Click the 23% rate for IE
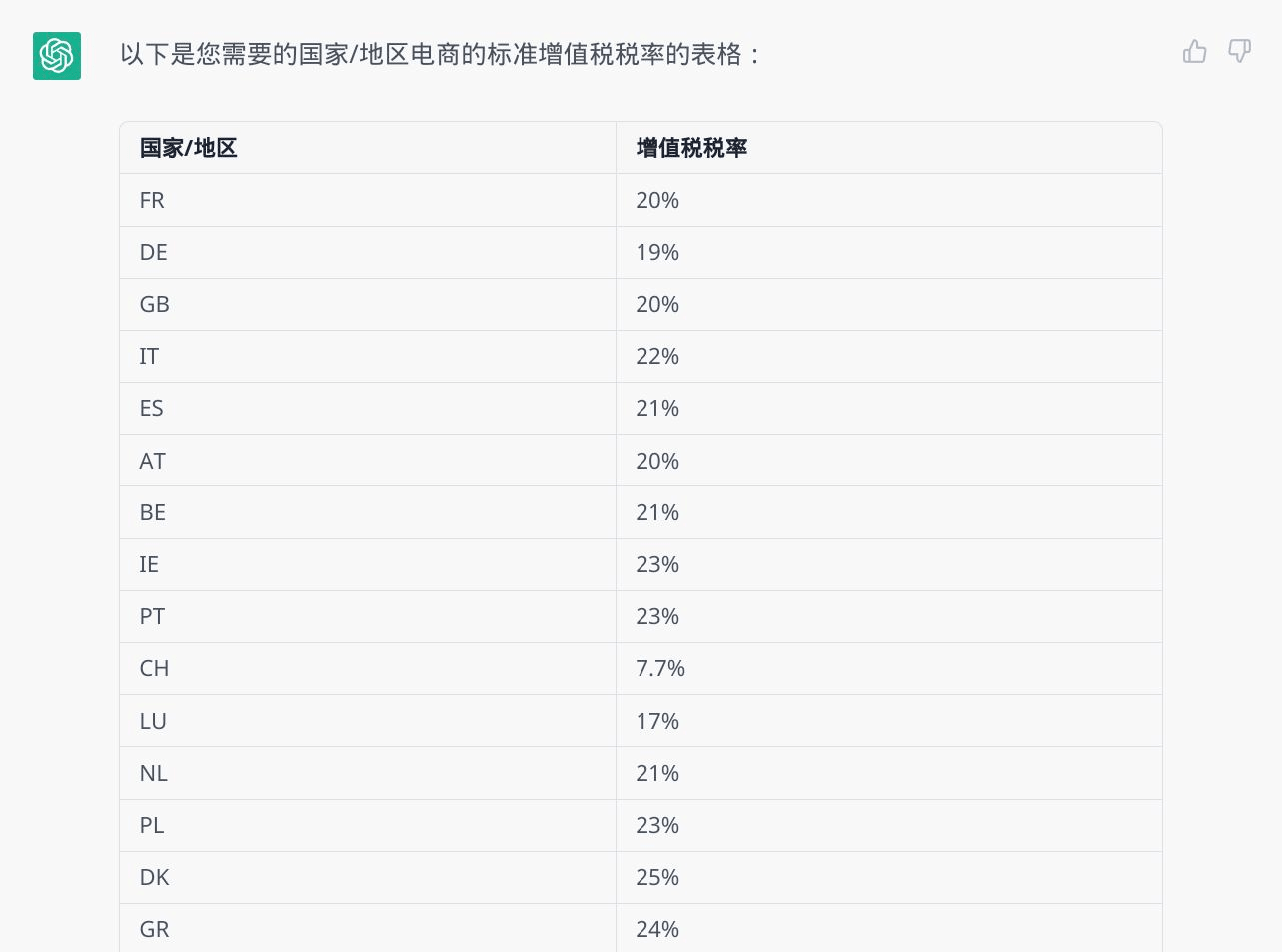 pos(657,564)
